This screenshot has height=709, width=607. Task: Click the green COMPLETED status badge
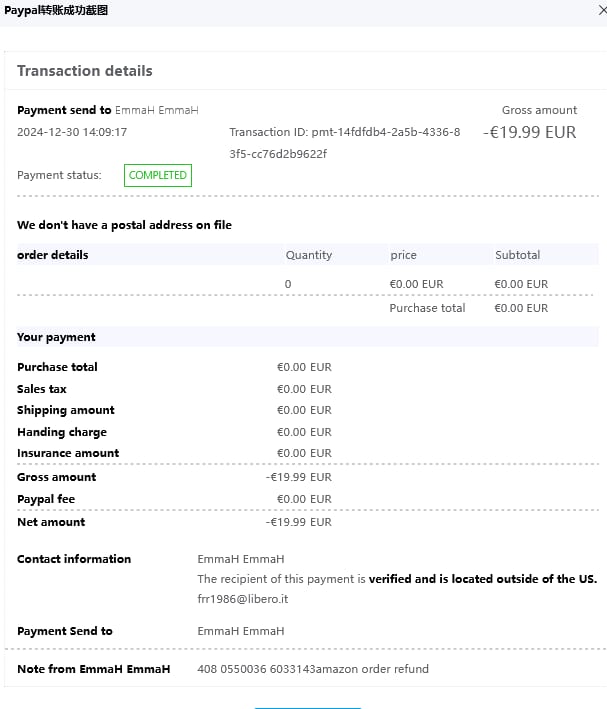tap(157, 175)
